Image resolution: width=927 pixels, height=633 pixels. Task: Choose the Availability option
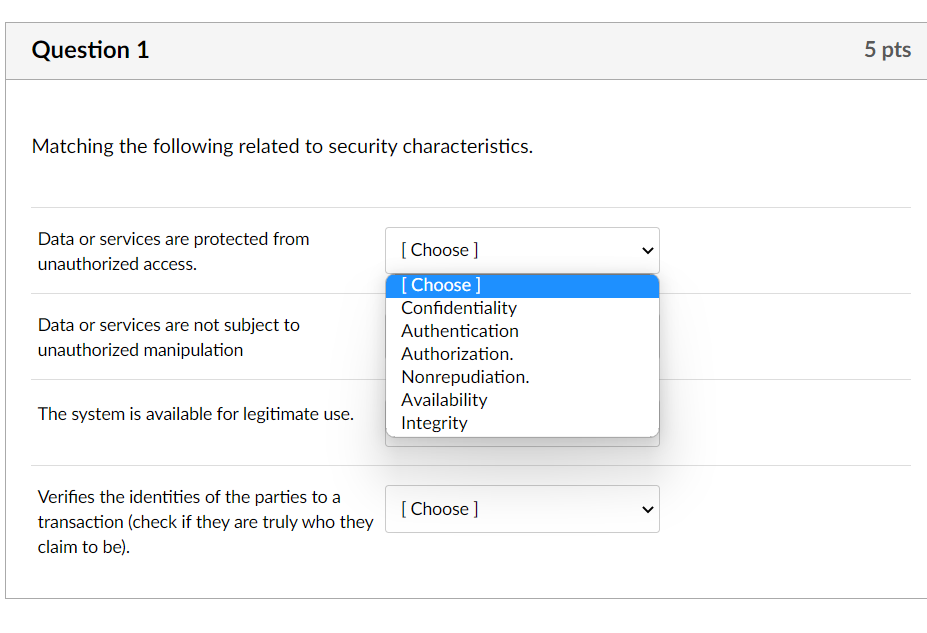pos(444,400)
